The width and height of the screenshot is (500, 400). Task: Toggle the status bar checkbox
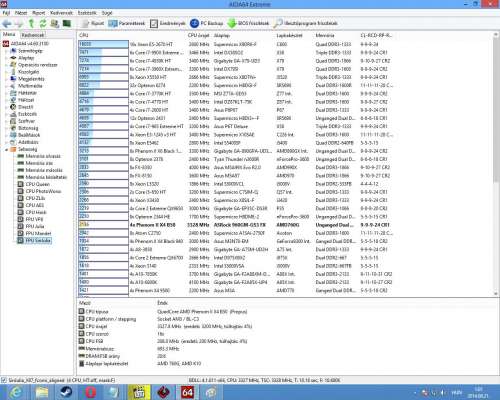tap(4, 380)
